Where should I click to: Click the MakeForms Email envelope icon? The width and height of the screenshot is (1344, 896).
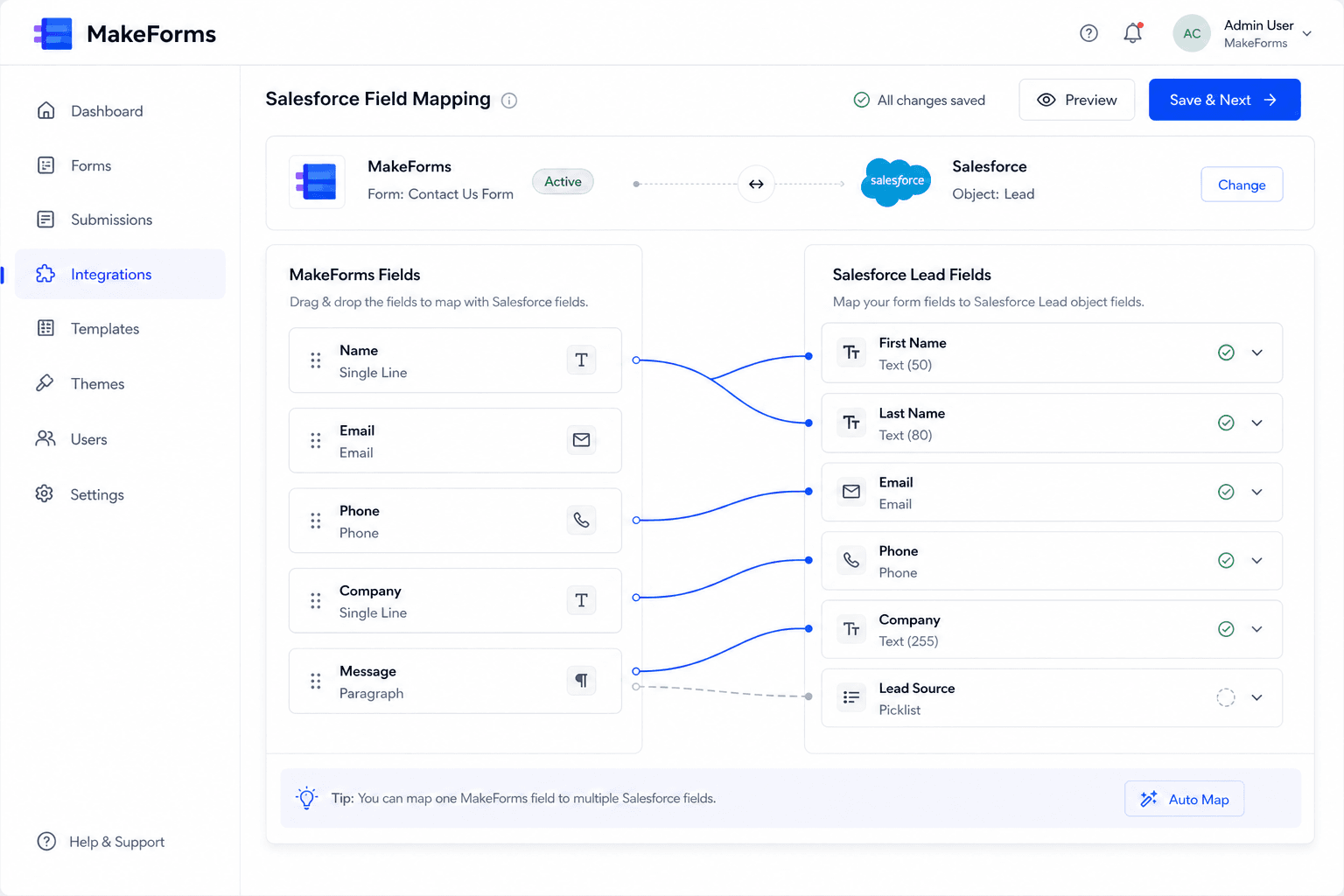[581, 440]
